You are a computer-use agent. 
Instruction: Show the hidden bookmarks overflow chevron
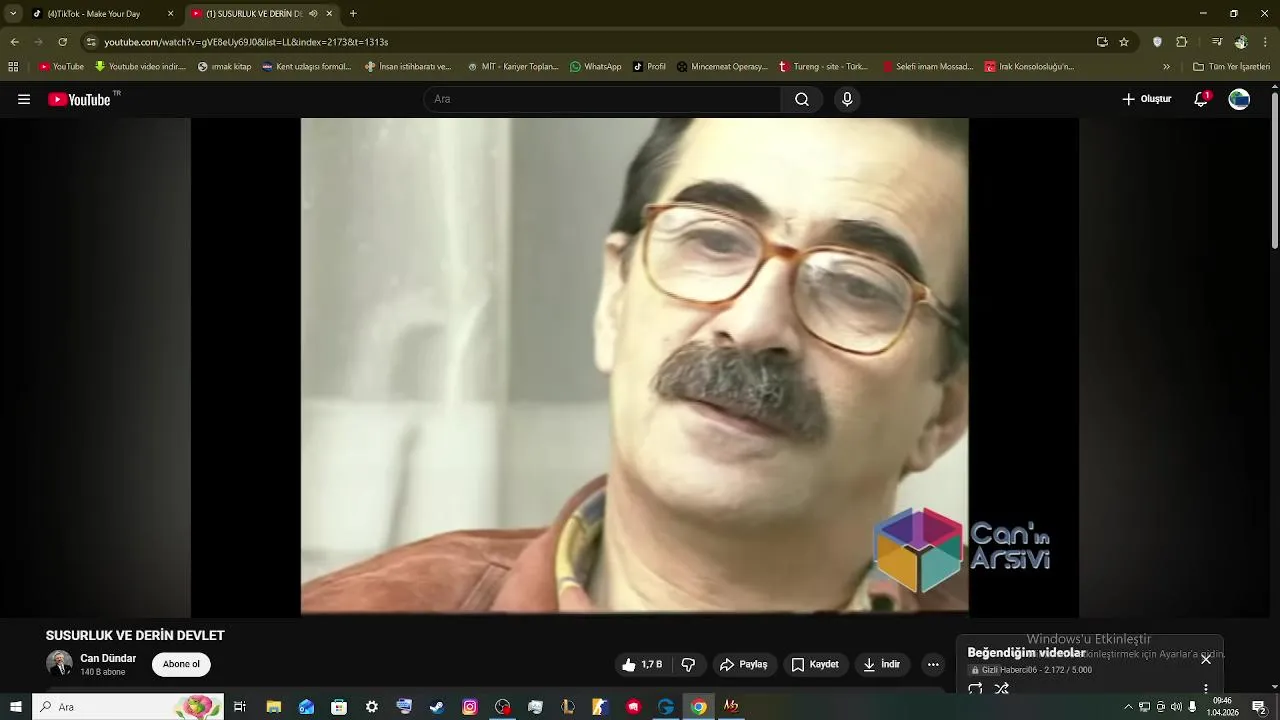click(x=1166, y=67)
